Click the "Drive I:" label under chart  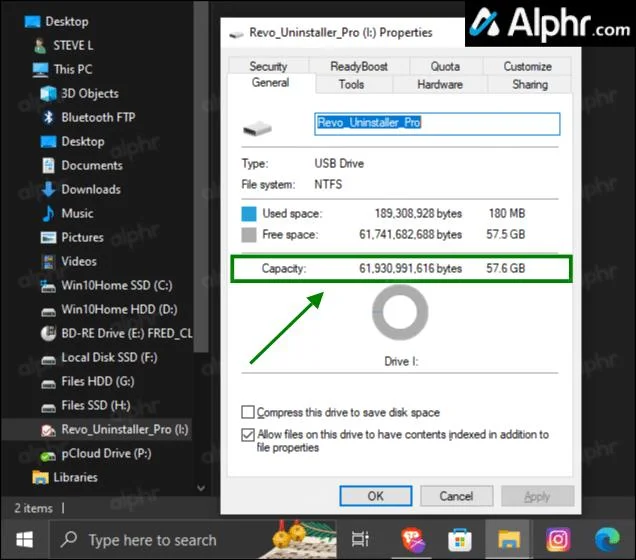pyautogui.click(x=401, y=361)
